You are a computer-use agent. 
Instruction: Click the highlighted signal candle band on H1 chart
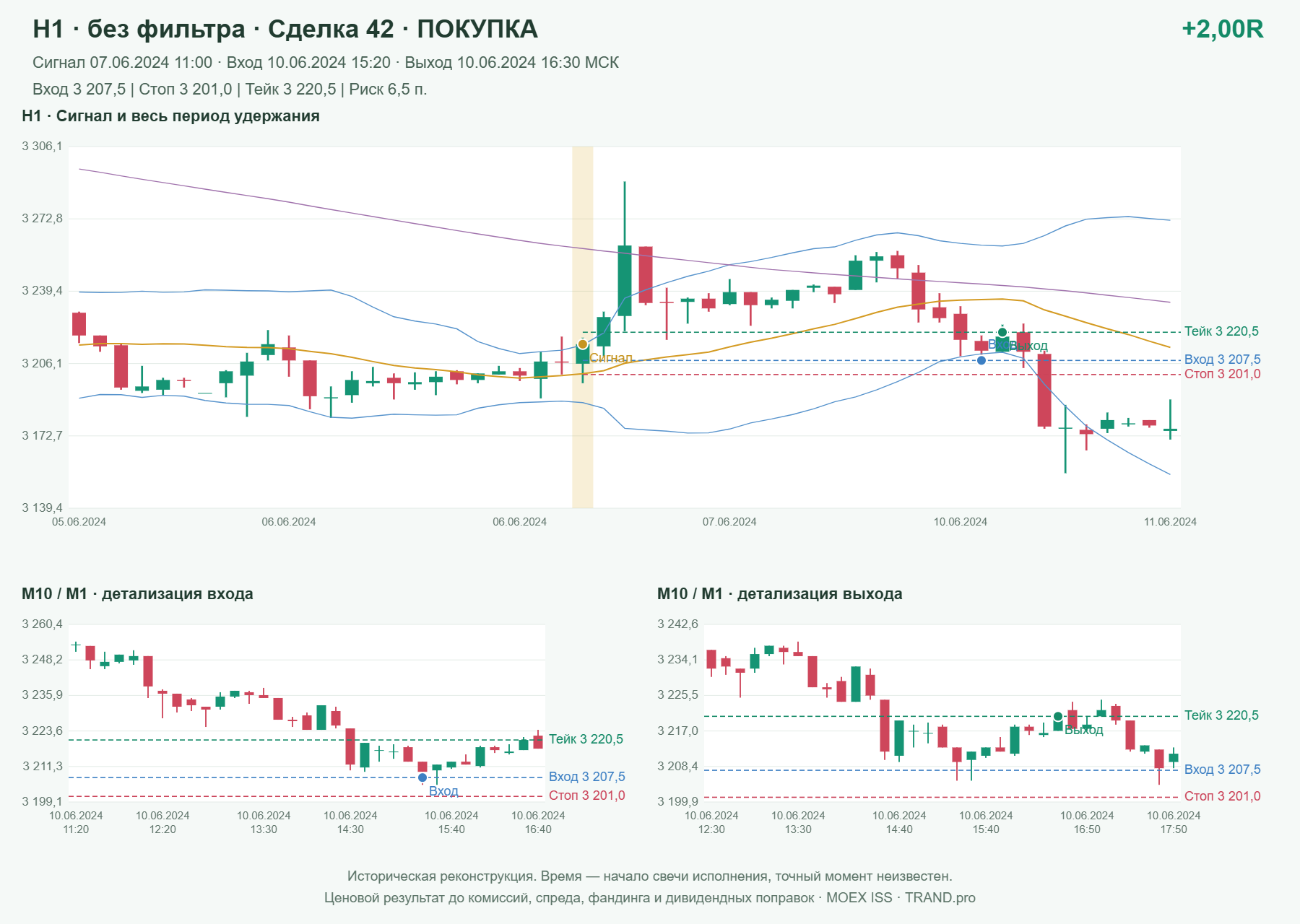tap(583, 327)
